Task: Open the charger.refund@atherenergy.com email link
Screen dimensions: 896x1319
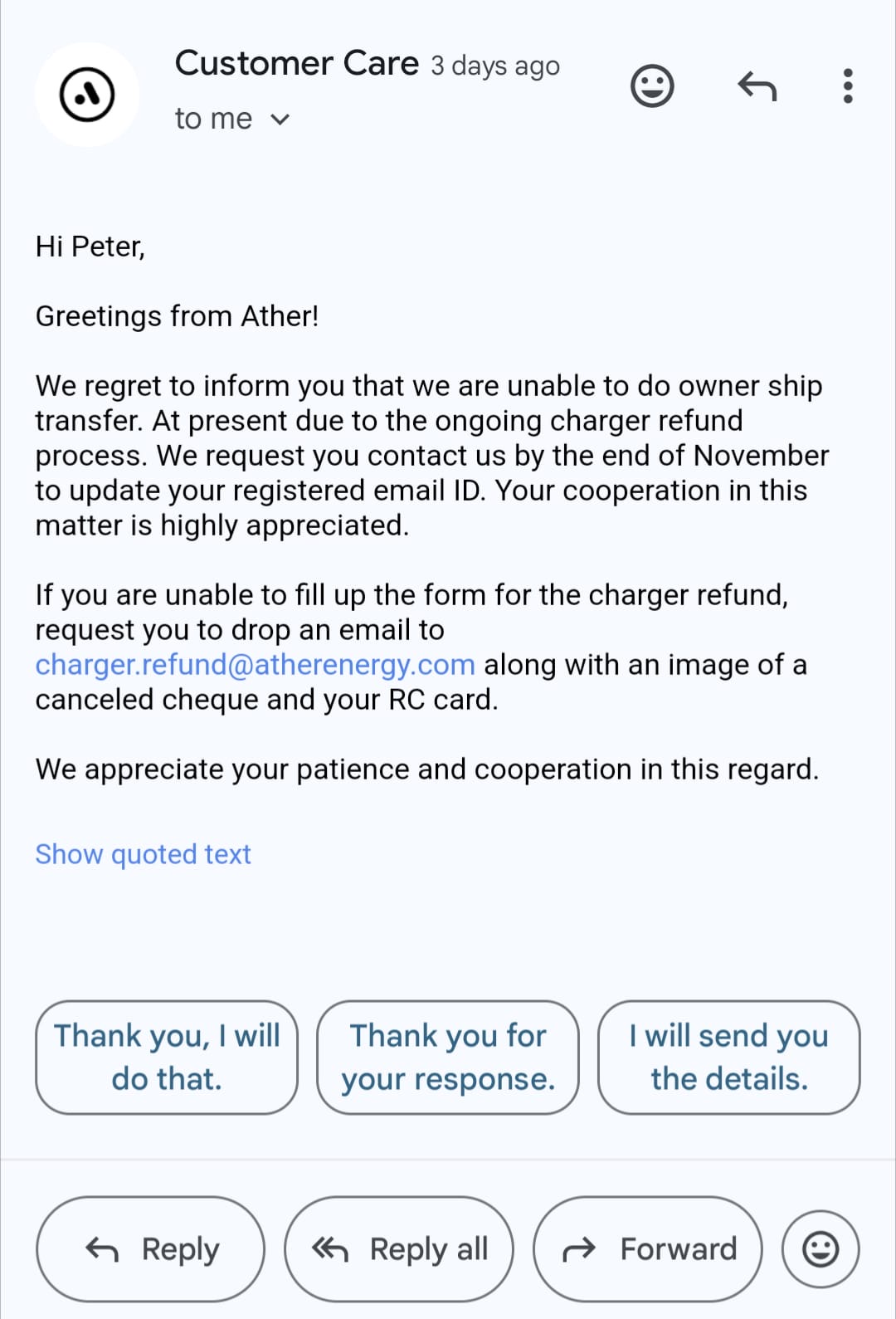Action: click(255, 665)
